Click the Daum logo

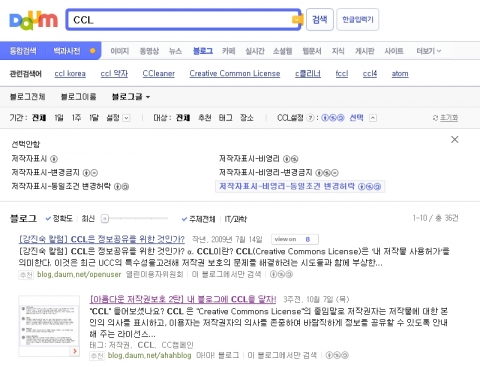click(33, 20)
